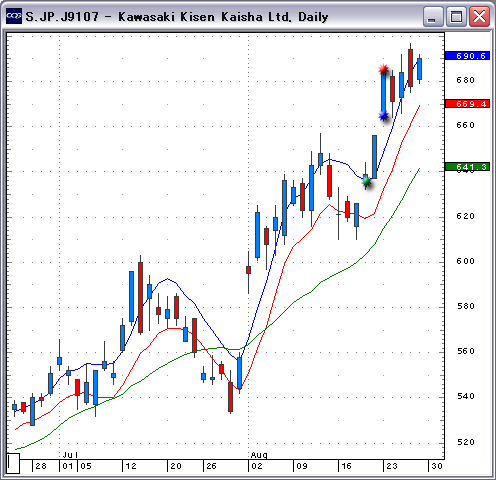Click the date label 26 on time axis

211,466
